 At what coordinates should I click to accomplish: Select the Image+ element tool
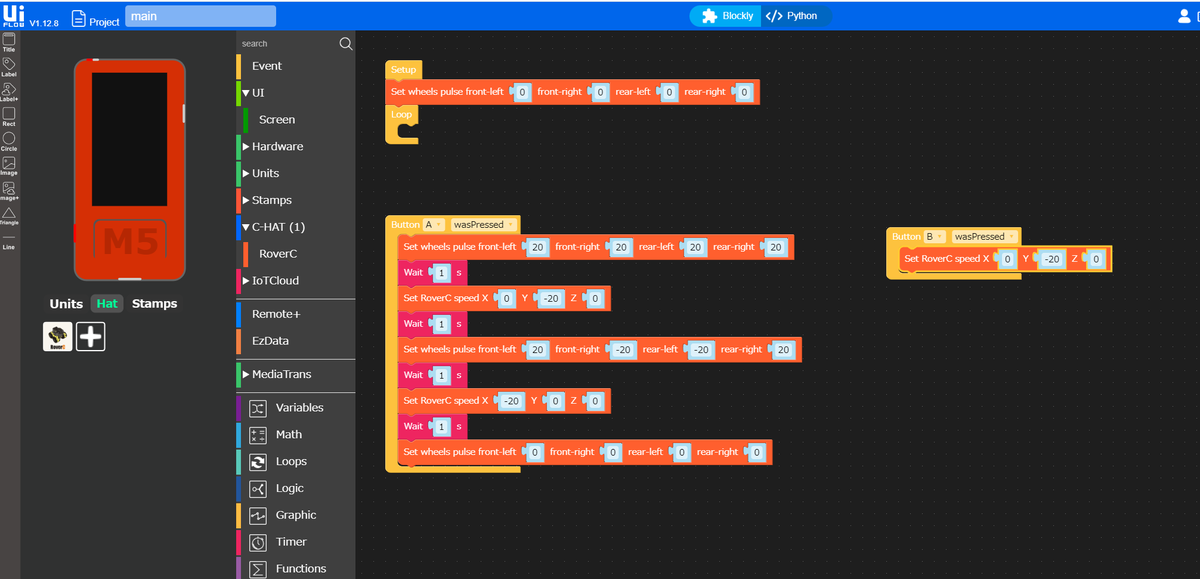pyautogui.click(x=9, y=190)
